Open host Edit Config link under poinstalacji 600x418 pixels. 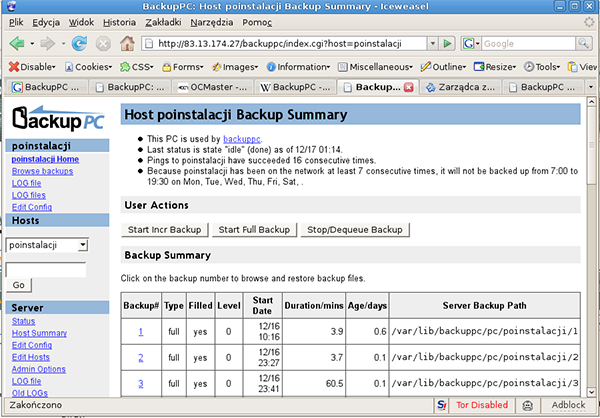pyautogui.click(x=32, y=207)
